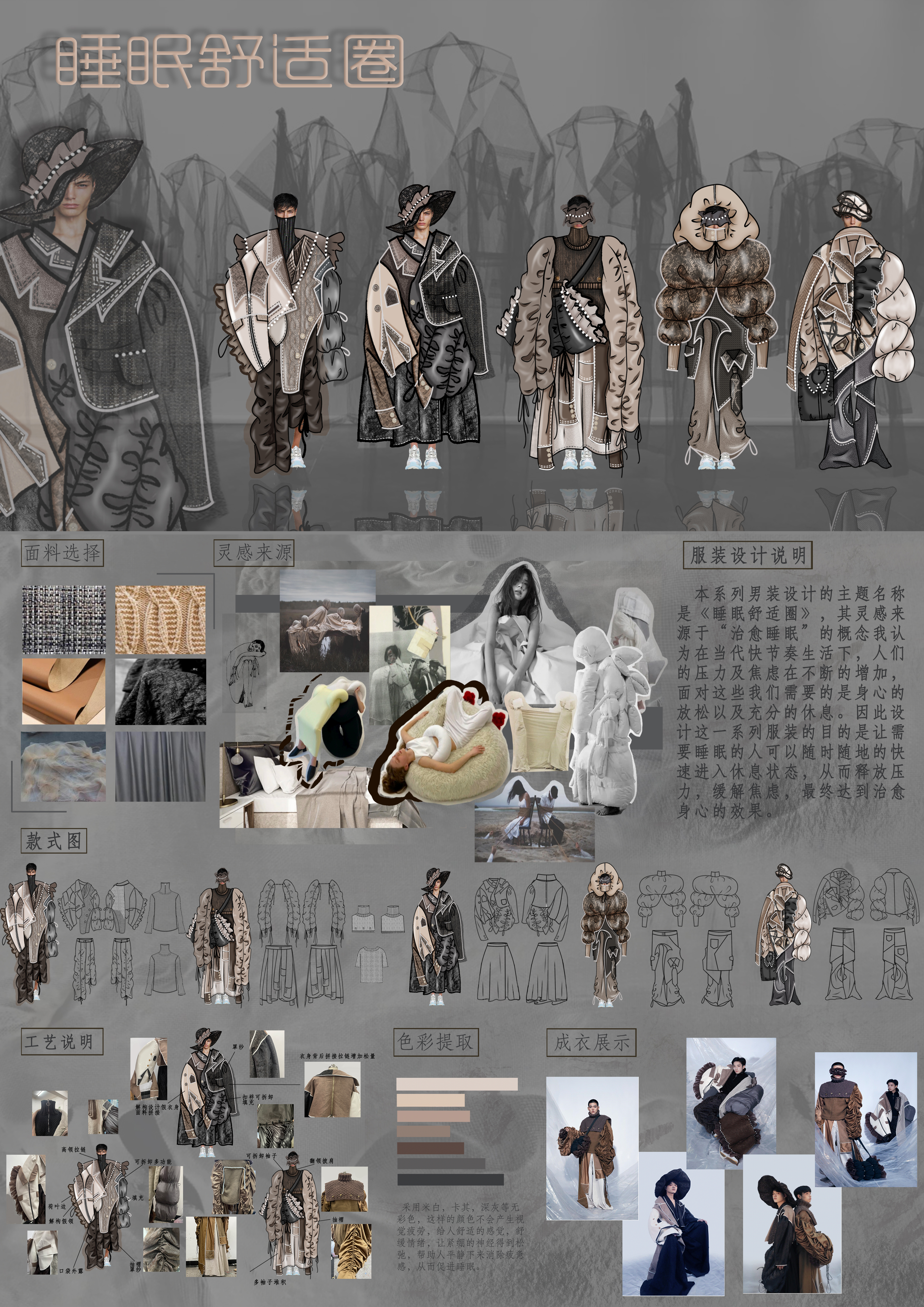
Task: Click the 罩纱 annotation label
Action: 237,1047
